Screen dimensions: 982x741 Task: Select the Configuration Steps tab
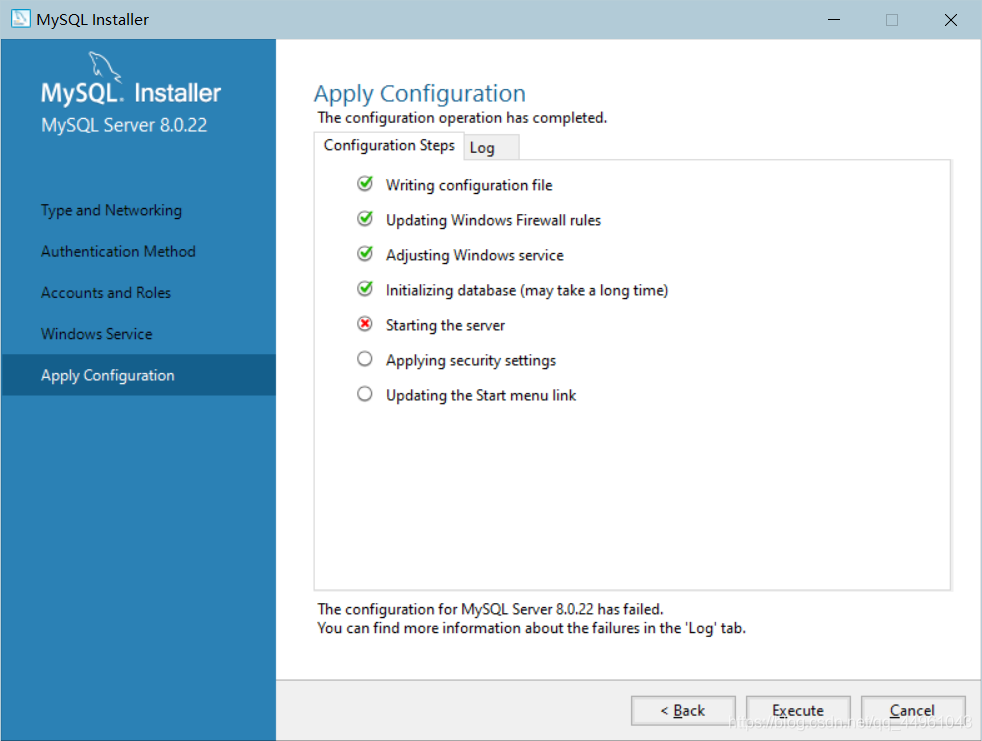[x=389, y=145]
